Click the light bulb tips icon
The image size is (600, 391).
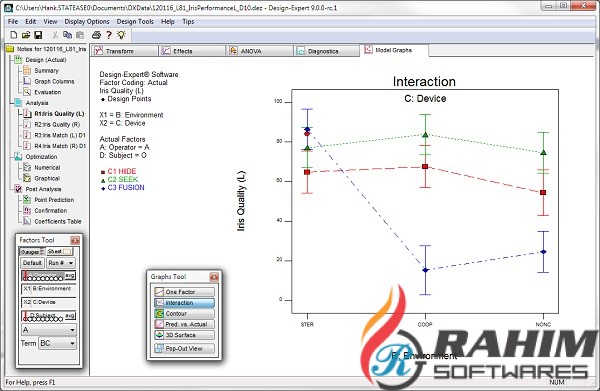121,35
